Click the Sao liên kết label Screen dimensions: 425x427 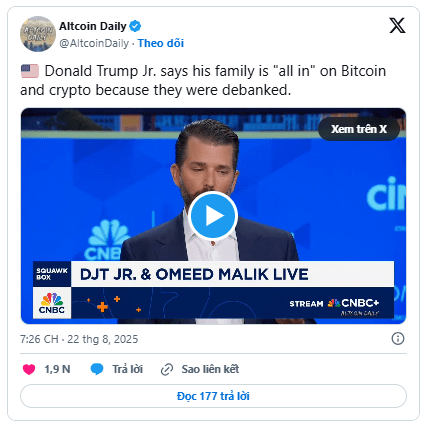tap(210, 369)
